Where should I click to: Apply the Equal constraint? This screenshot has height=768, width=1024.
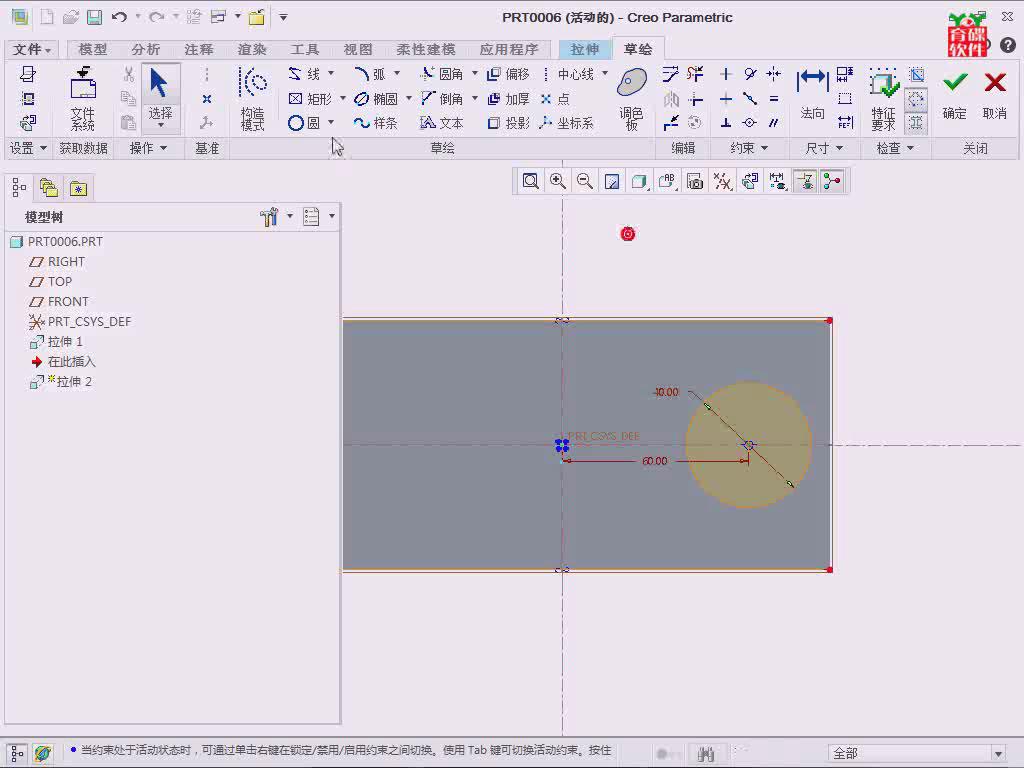pos(773,99)
